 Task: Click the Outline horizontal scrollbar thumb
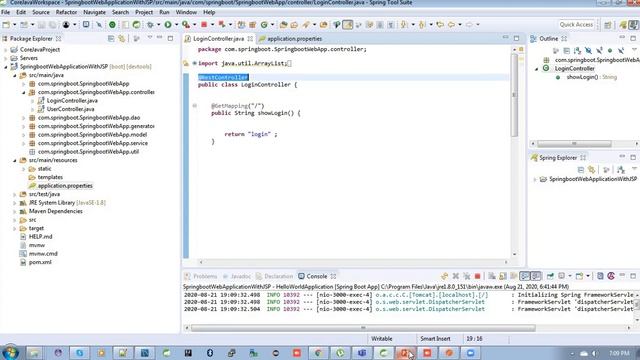coord(574,144)
